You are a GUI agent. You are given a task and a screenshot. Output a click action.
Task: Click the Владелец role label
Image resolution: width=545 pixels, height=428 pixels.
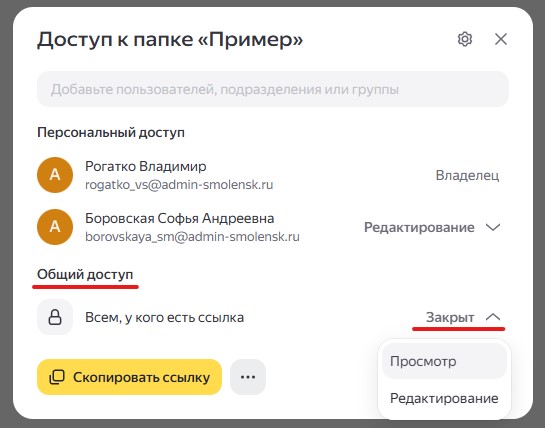click(467, 175)
